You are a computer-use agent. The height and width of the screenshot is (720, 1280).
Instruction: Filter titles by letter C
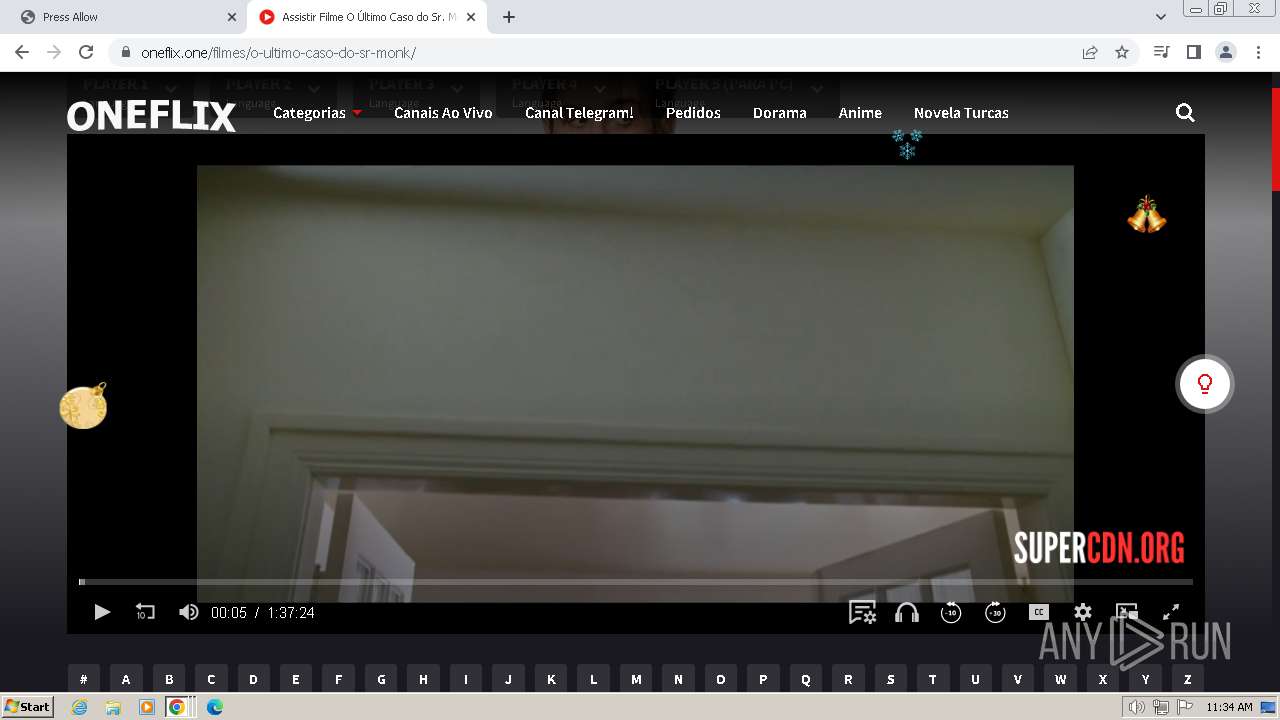211,679
